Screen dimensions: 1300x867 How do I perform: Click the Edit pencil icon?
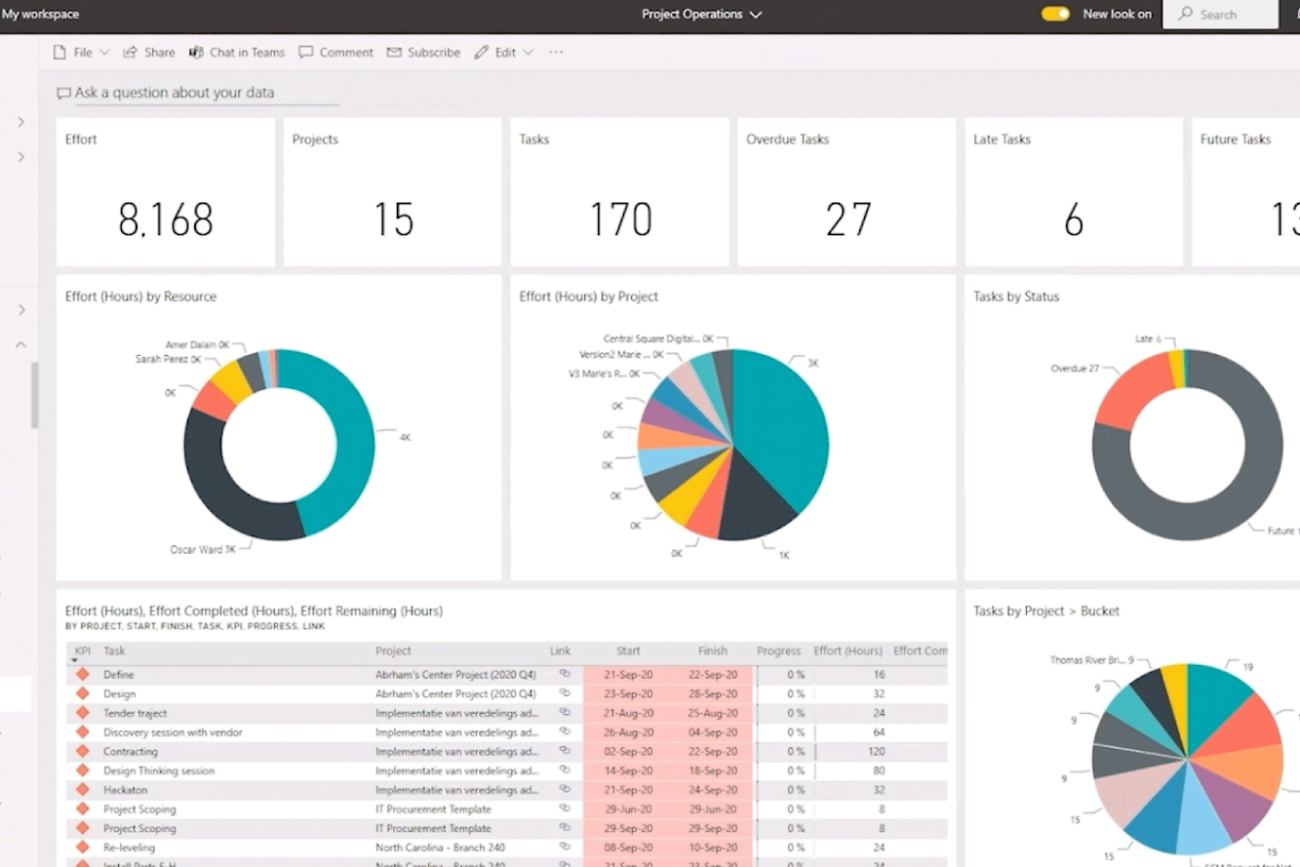pos(482,52)
